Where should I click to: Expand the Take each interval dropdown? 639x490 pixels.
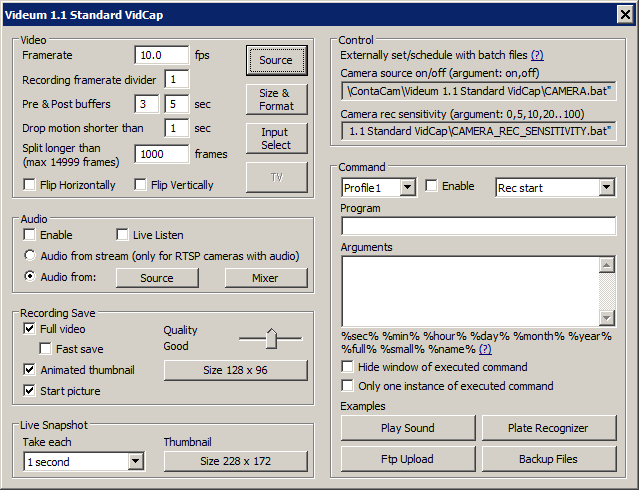(x=136, y=462)
